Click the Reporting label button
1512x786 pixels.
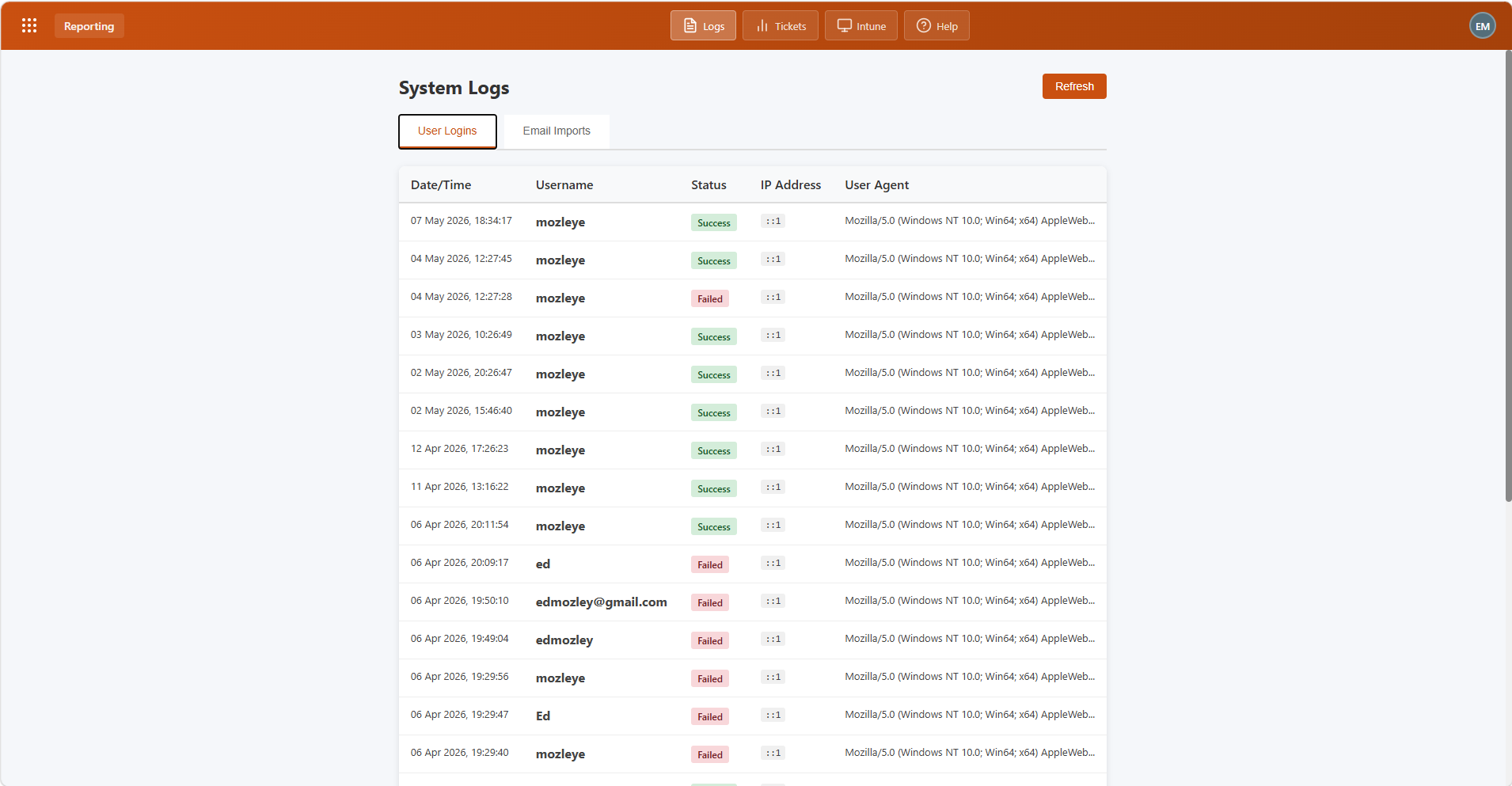tap(89, 26)
